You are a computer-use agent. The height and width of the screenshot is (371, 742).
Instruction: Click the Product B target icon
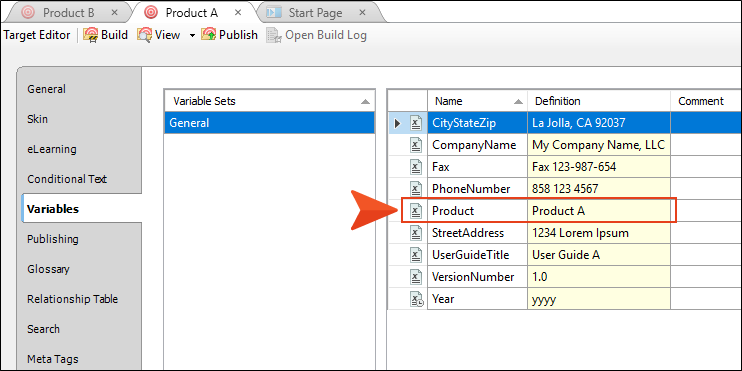point(28,13)
